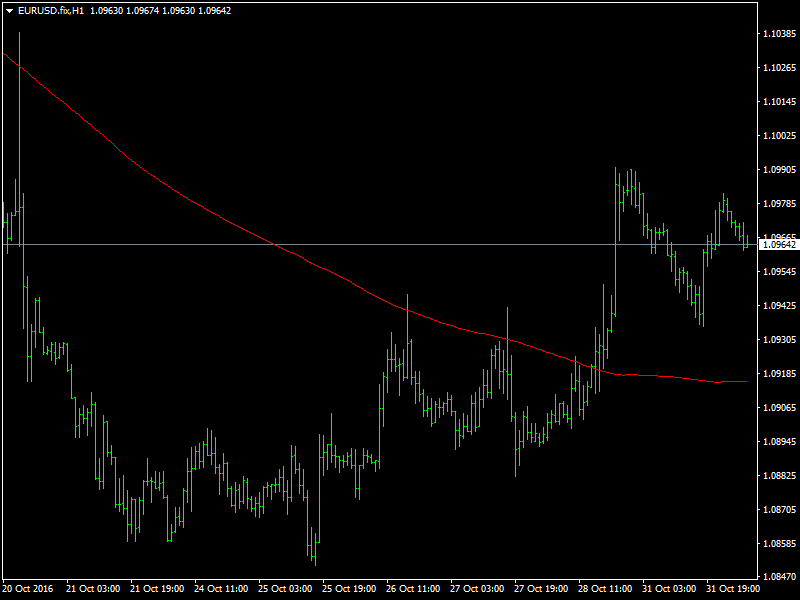Click the 1.09425 price scale label
Screen dimensions: 800x600
[x=779, y=306]
